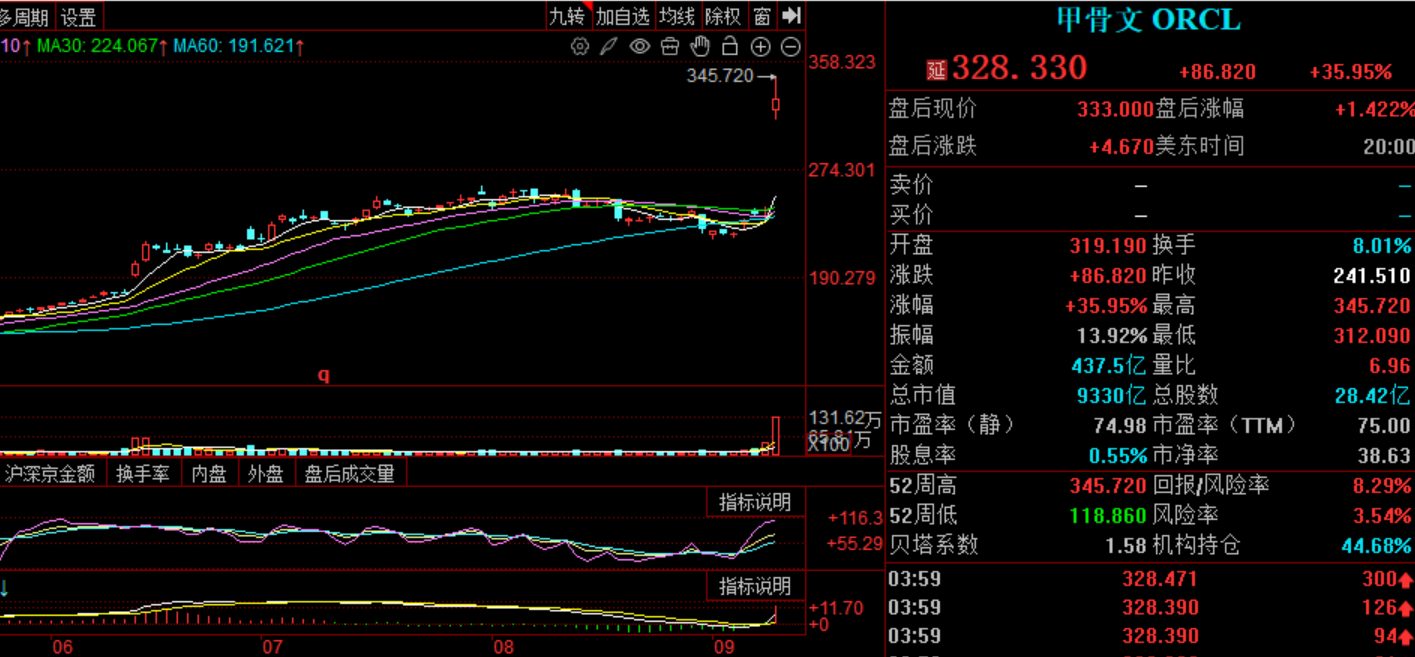Viewport: 1415px width, 657px height.
Task: Click trade row with volume 126
Action: coord(1150,607)
